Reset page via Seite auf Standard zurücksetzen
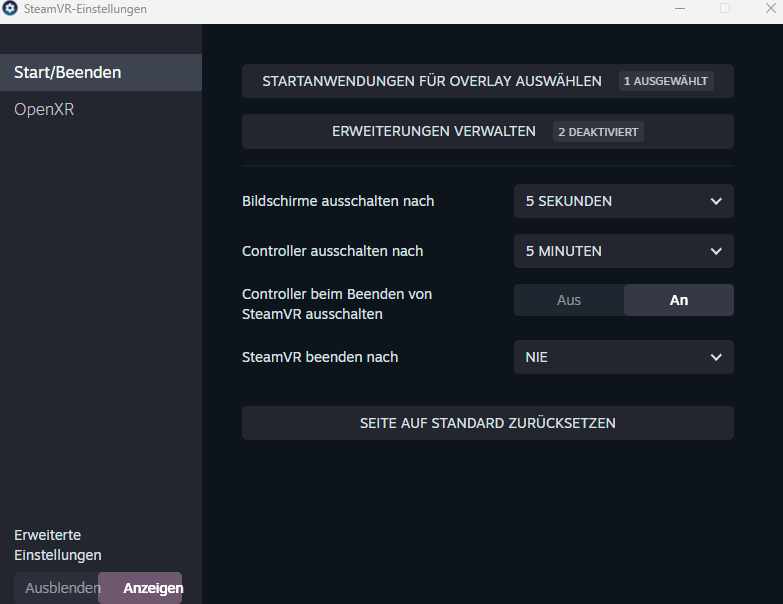Image resolution: width=783 pixels, height=604 pixels. tap(488, 423)
